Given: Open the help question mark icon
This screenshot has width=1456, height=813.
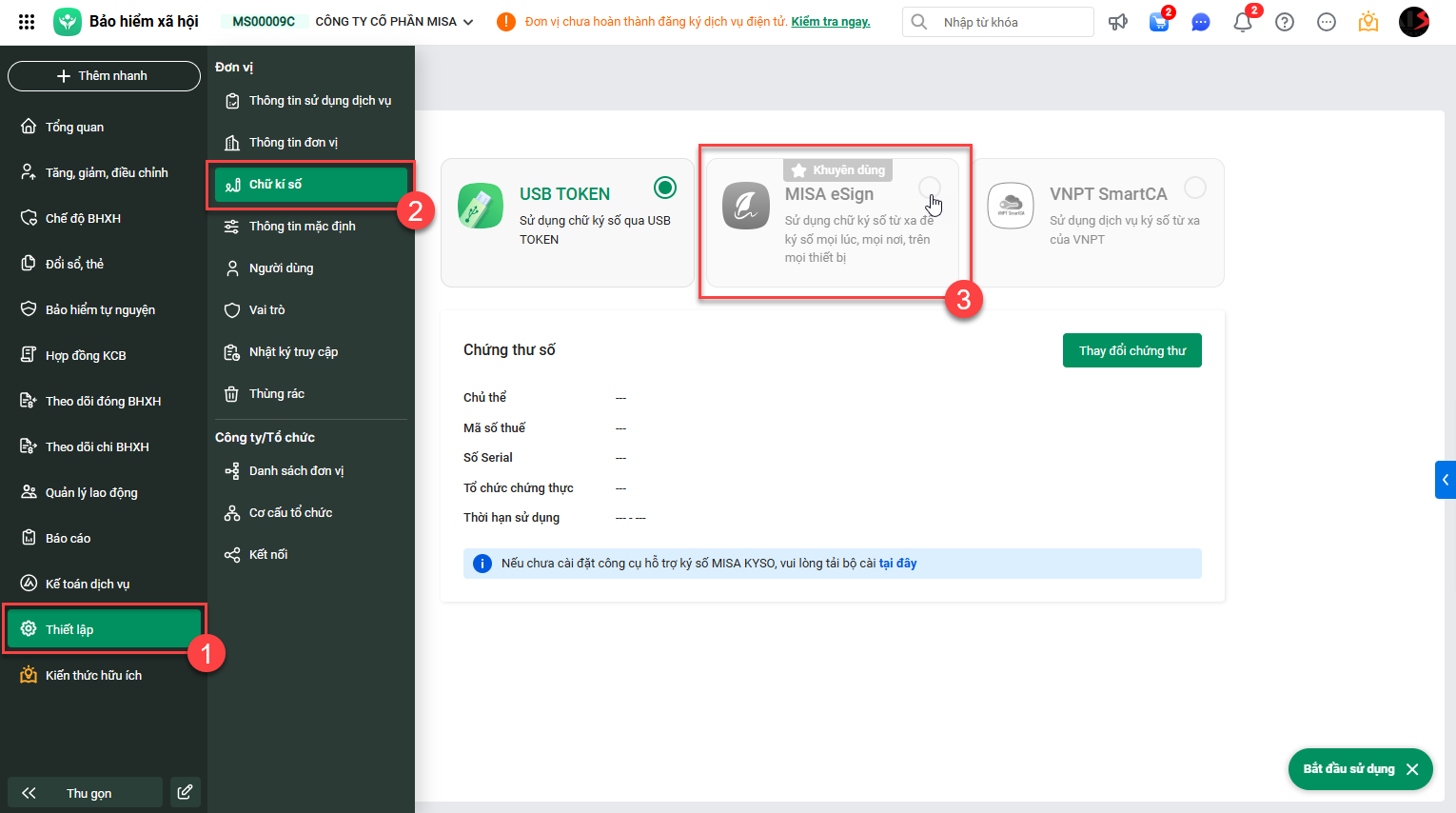Looking at the screenshot, I should 1285,22.
